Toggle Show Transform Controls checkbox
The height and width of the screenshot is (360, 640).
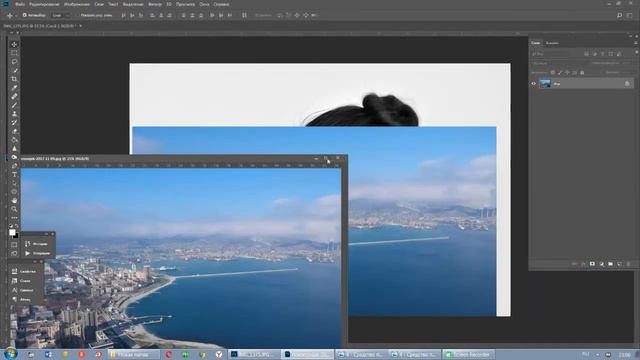point(78,15)
